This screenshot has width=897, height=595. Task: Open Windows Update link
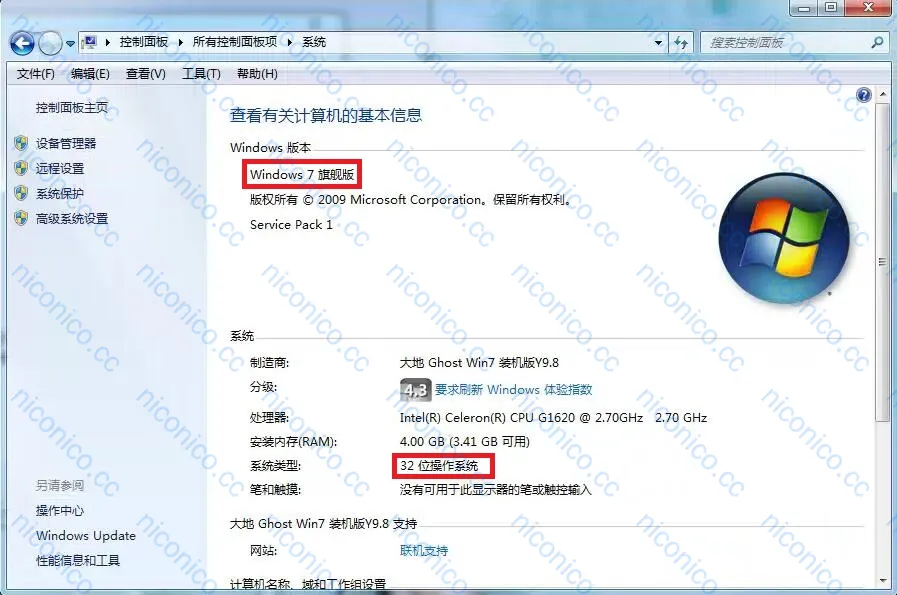86,536
